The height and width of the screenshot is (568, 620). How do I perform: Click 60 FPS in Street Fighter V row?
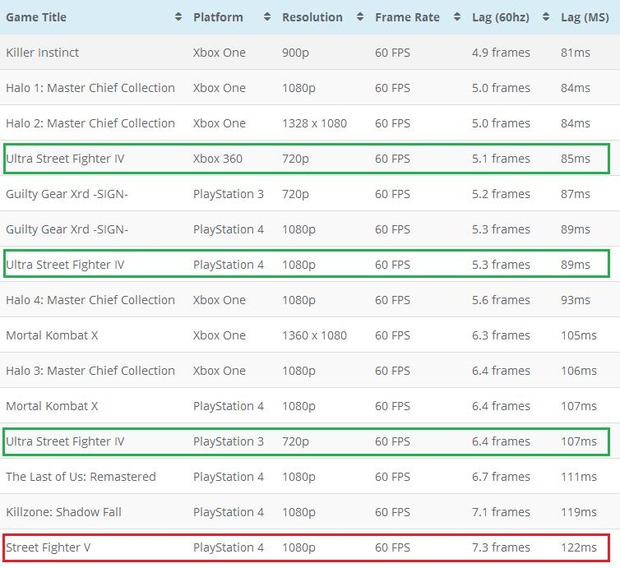392,547
